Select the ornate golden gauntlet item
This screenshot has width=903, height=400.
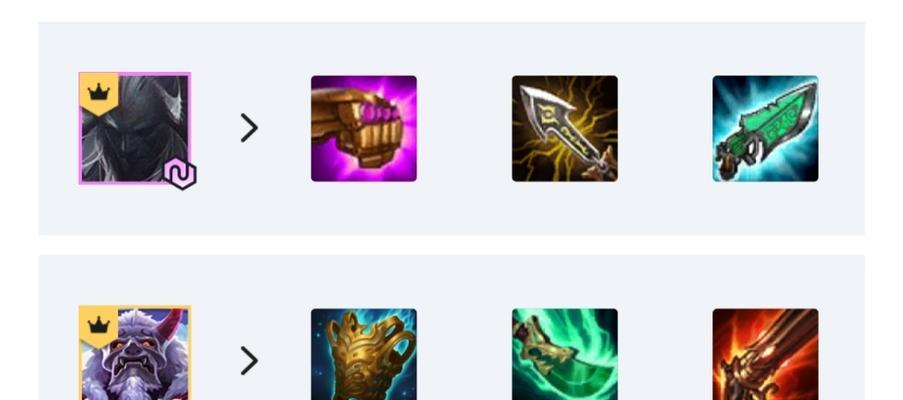(x=364, y=355)
